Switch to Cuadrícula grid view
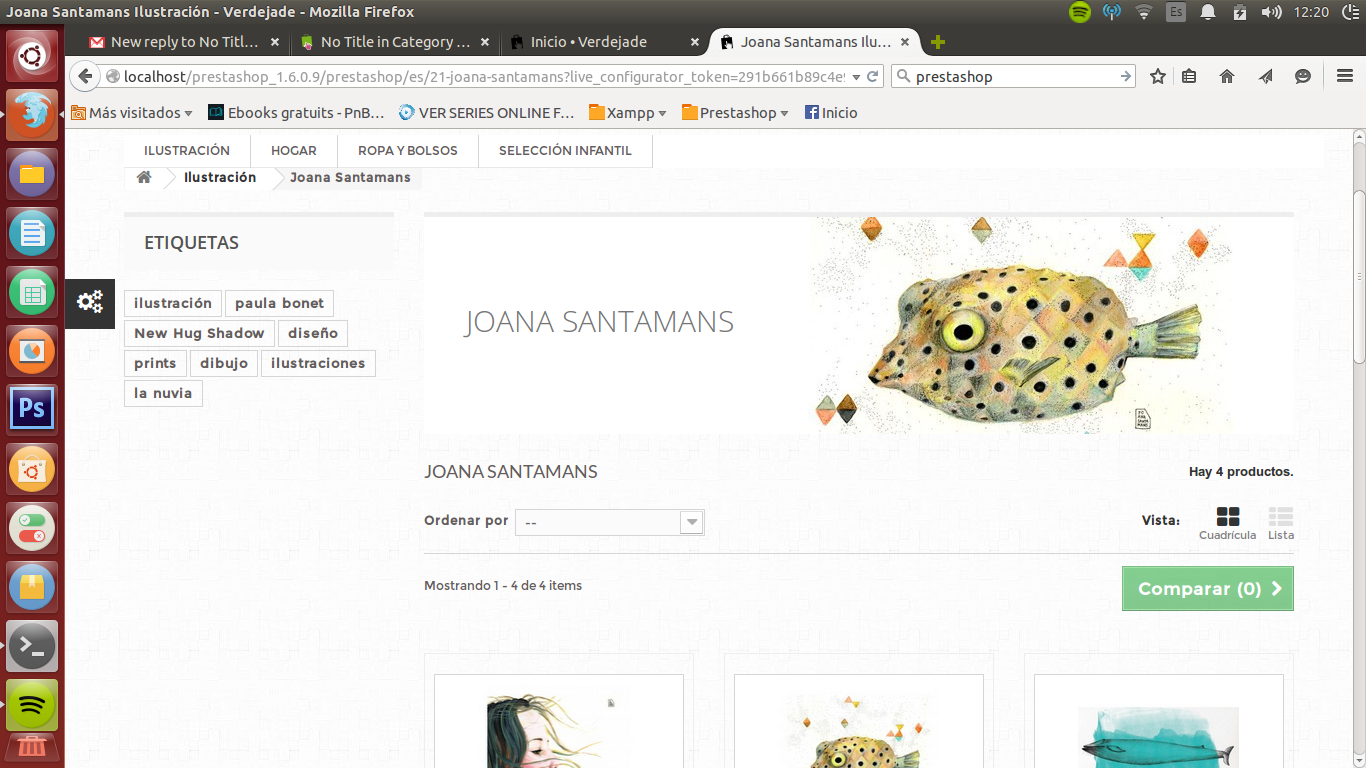This screenshot has width=1366, height=768. coord(1227,523)
